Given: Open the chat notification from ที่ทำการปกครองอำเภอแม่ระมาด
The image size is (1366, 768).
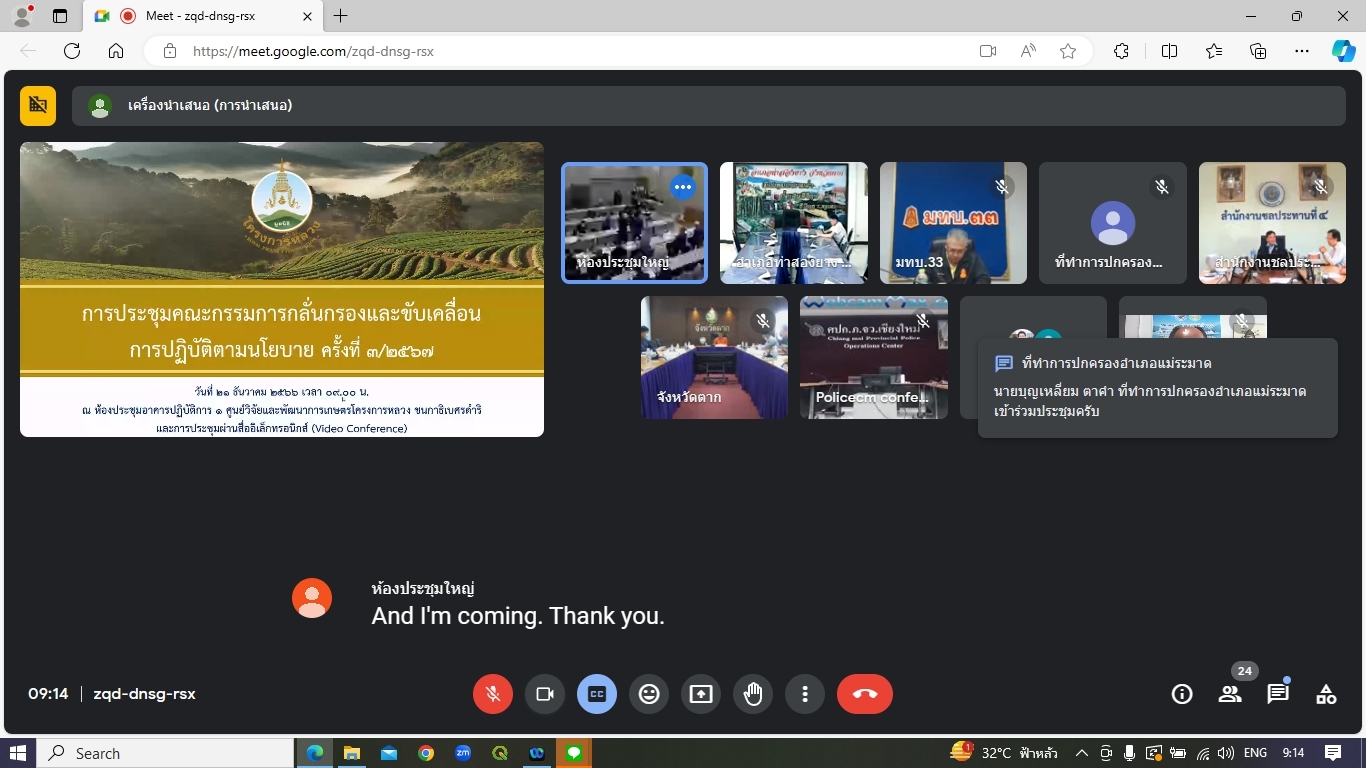Looking at the screenshot, I should pos(1158,388).
